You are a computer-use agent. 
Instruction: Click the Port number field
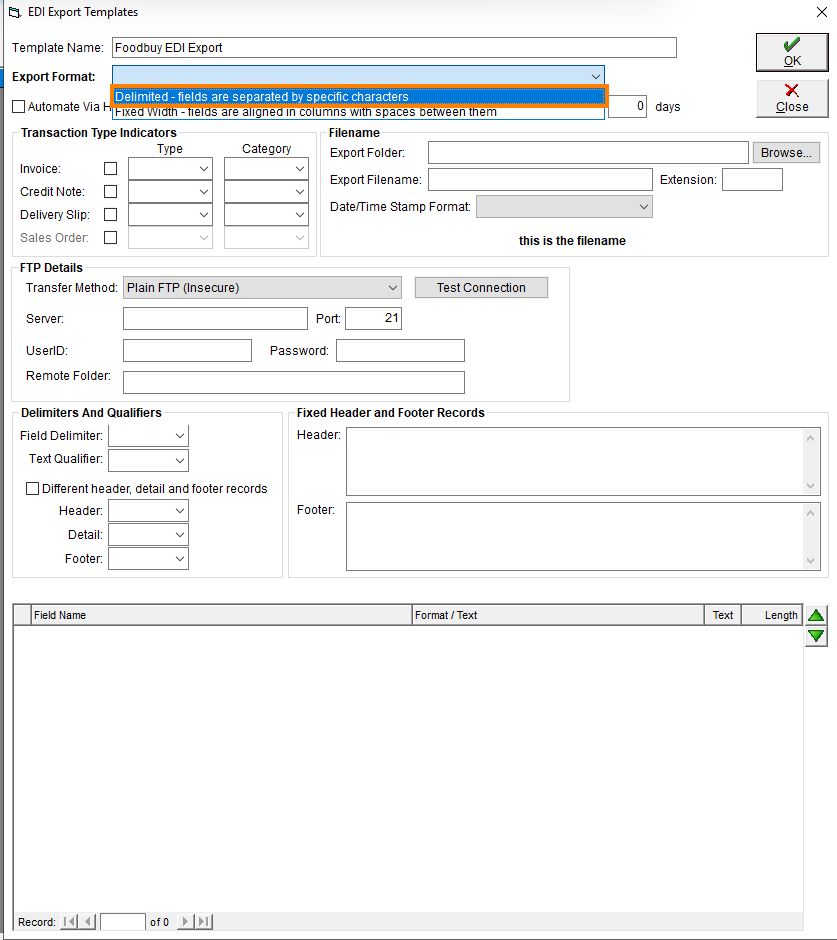tap(374, 318)
